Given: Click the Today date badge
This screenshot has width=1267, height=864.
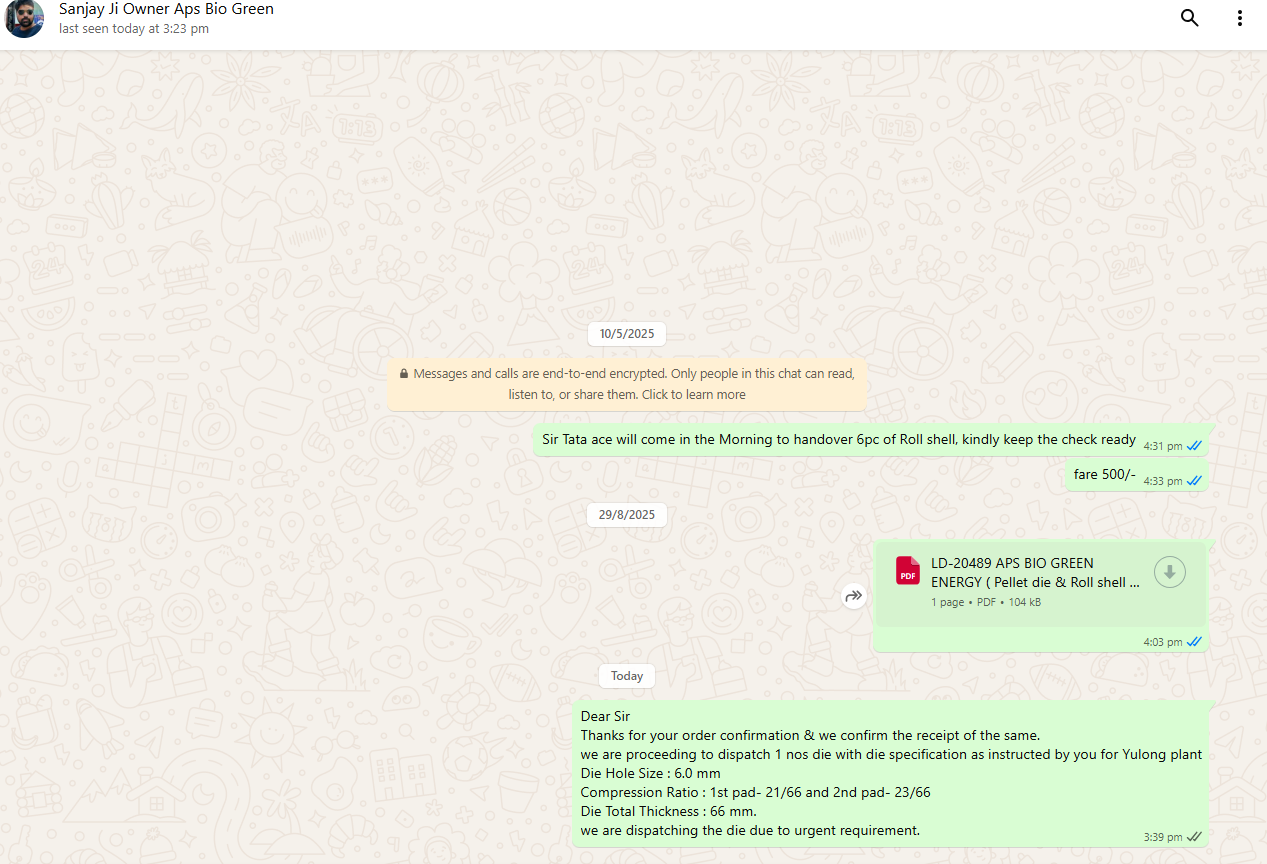Looking at the screenshot, I should [x=627, y=676].
